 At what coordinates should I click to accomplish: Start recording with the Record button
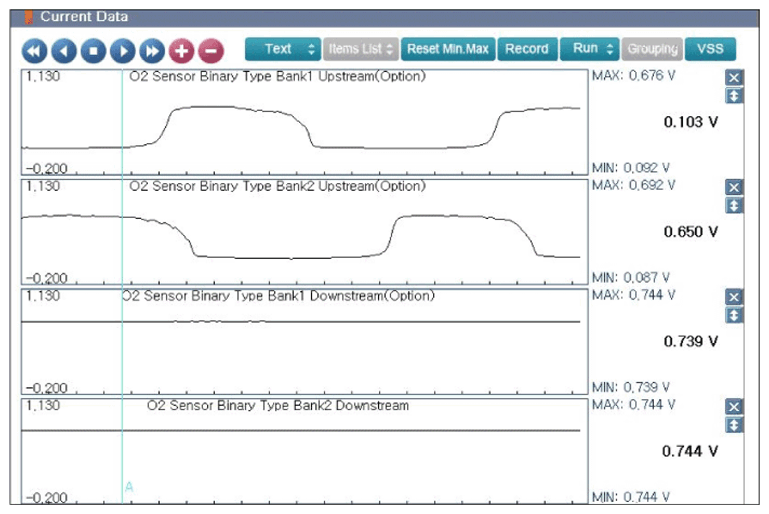point(527,49)
